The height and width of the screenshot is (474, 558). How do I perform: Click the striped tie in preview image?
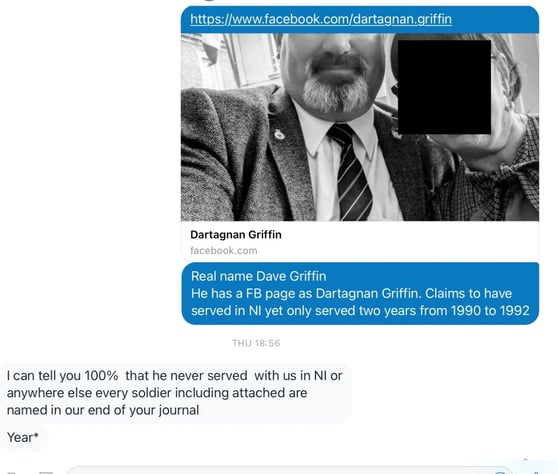click(x=351, y=172)
